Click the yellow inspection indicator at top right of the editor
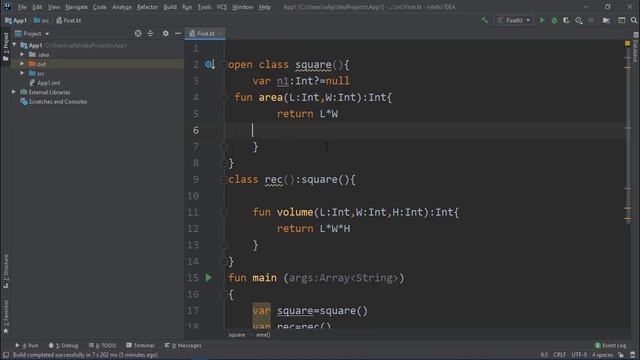Viewport: 640px width, 360px height. tap(627, 43)
